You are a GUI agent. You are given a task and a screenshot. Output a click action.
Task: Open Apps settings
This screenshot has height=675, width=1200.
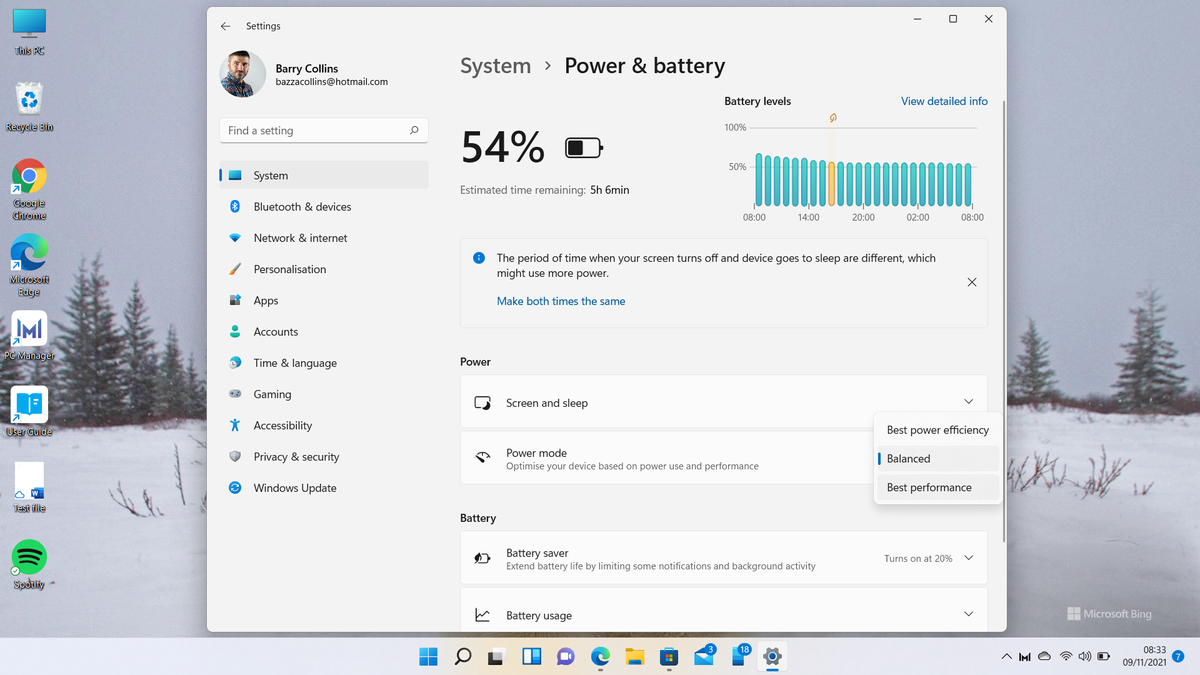click(265, 300)
